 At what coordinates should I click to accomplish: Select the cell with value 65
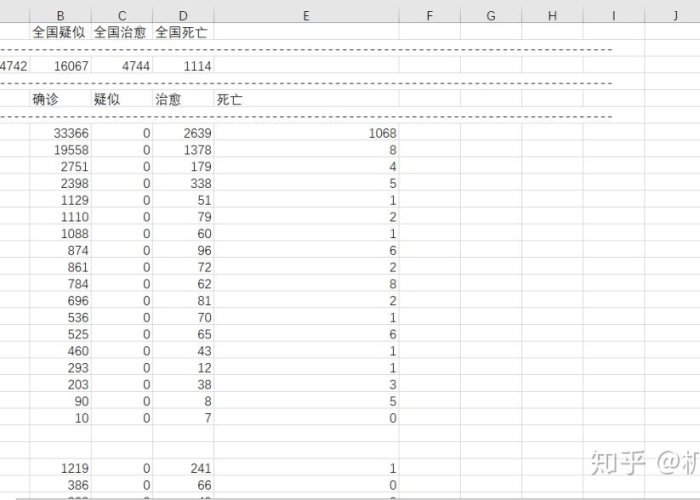(183, 333)
